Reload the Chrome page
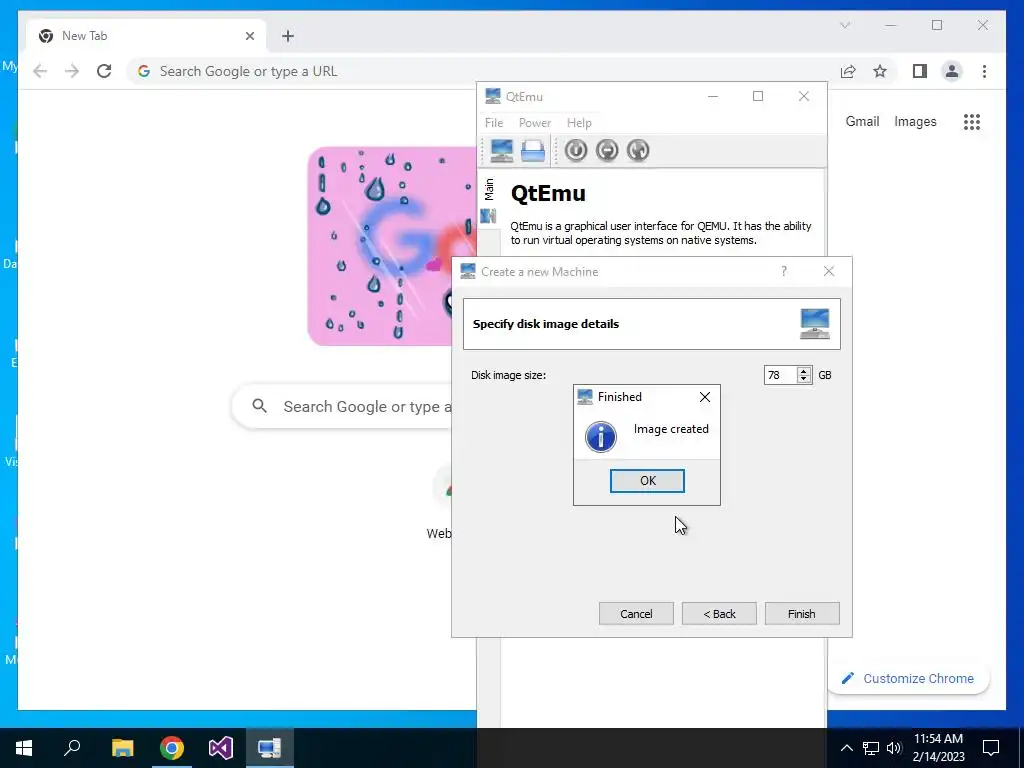1024x768 pixels. tap(104, 71)
